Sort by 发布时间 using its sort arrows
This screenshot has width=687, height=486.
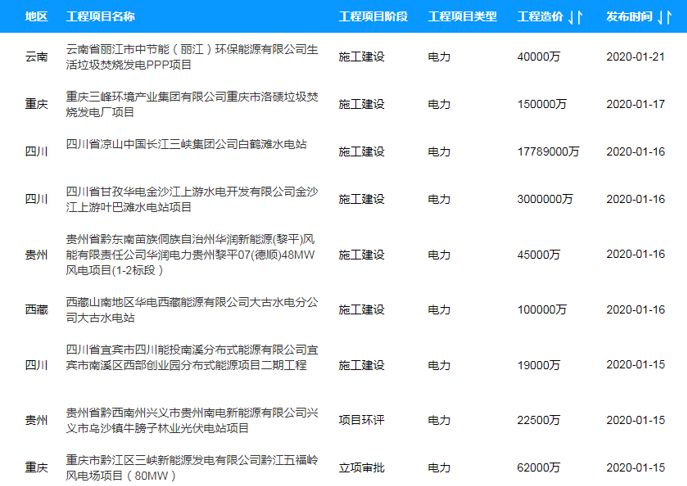click(x=663, y=18)
